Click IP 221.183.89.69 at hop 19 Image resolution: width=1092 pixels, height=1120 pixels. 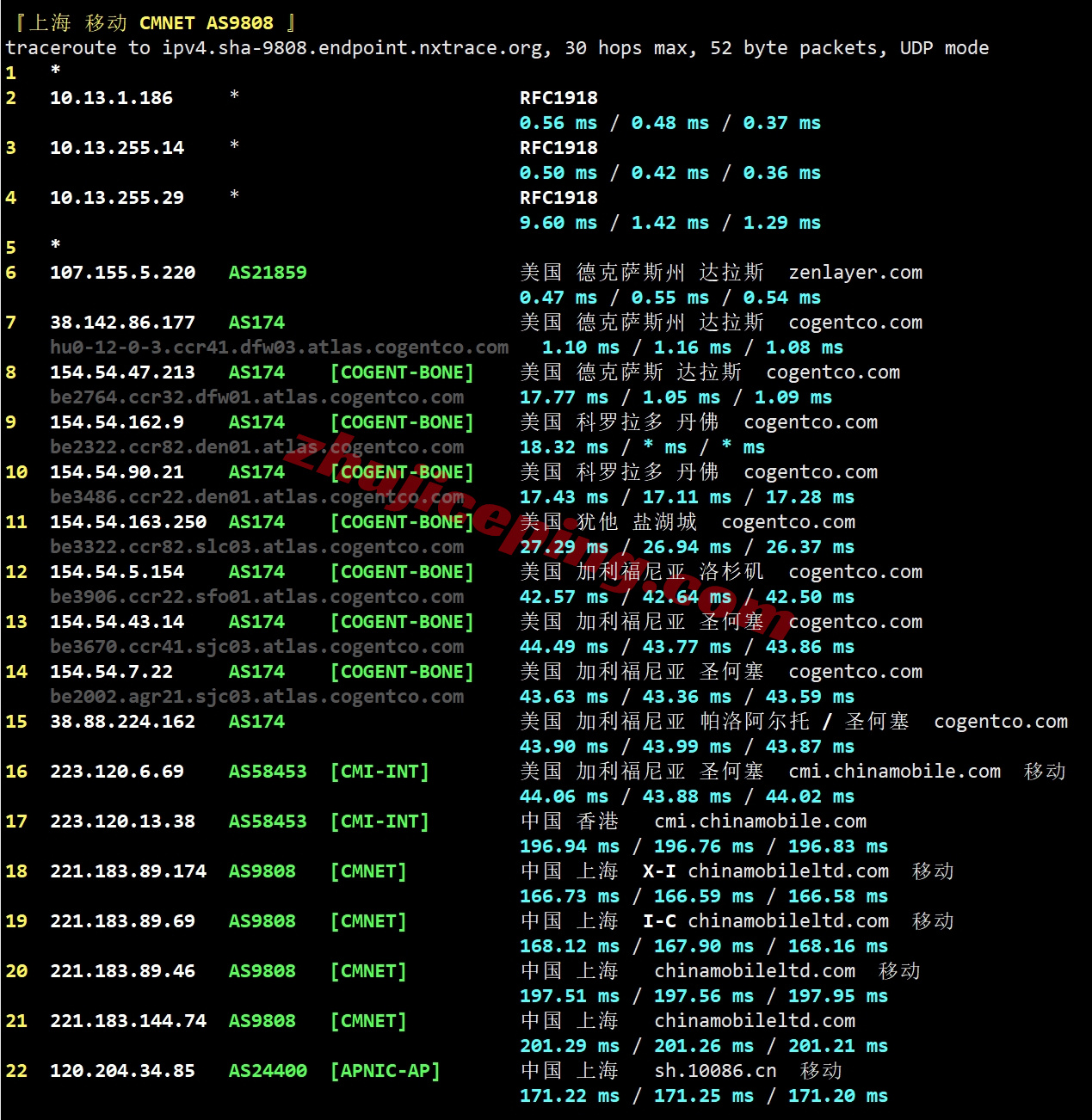(x=122, y=921)
